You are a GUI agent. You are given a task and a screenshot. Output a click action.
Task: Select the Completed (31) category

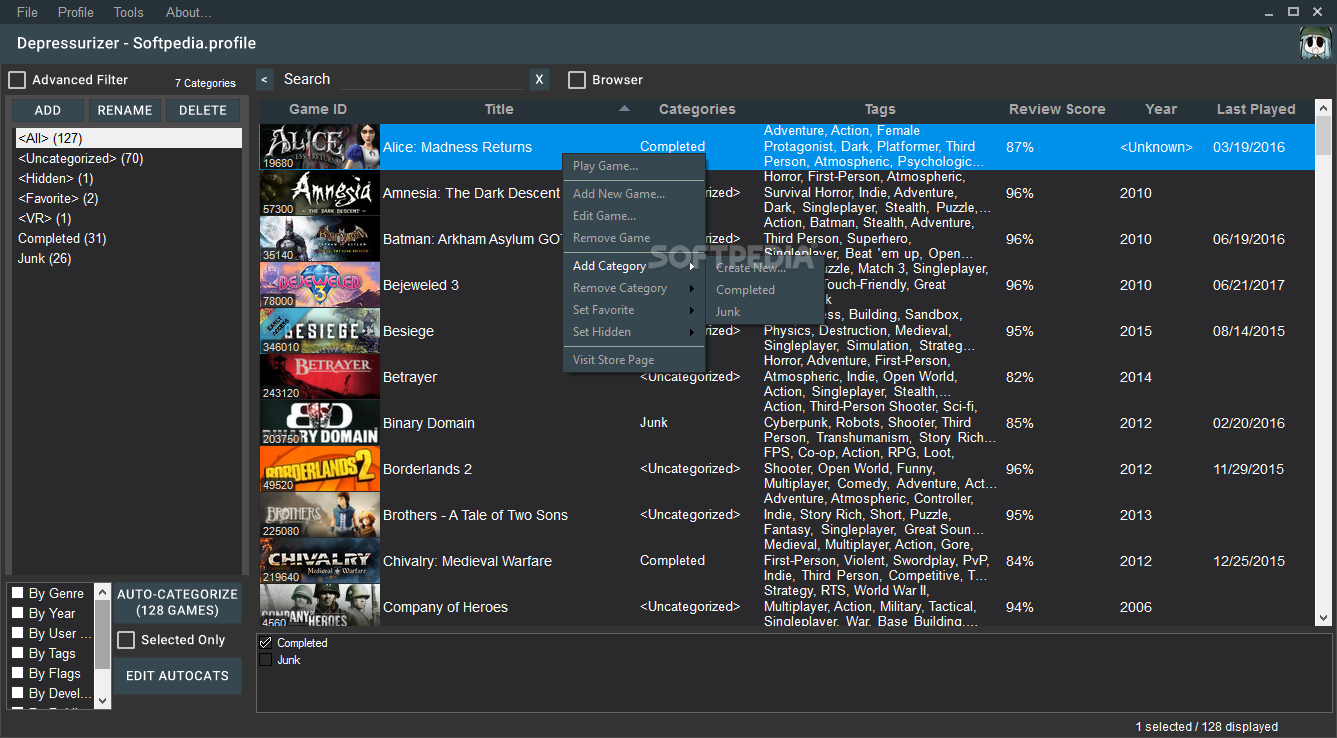pyautogui.click(x=128, y=238)
